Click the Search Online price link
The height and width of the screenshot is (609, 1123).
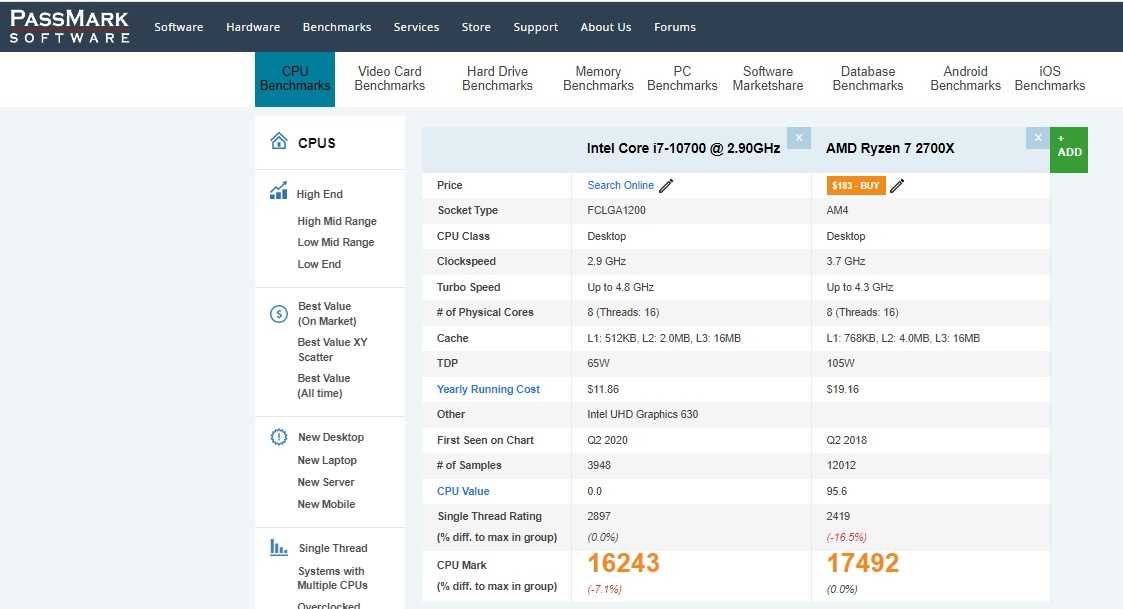pos(620,186)
